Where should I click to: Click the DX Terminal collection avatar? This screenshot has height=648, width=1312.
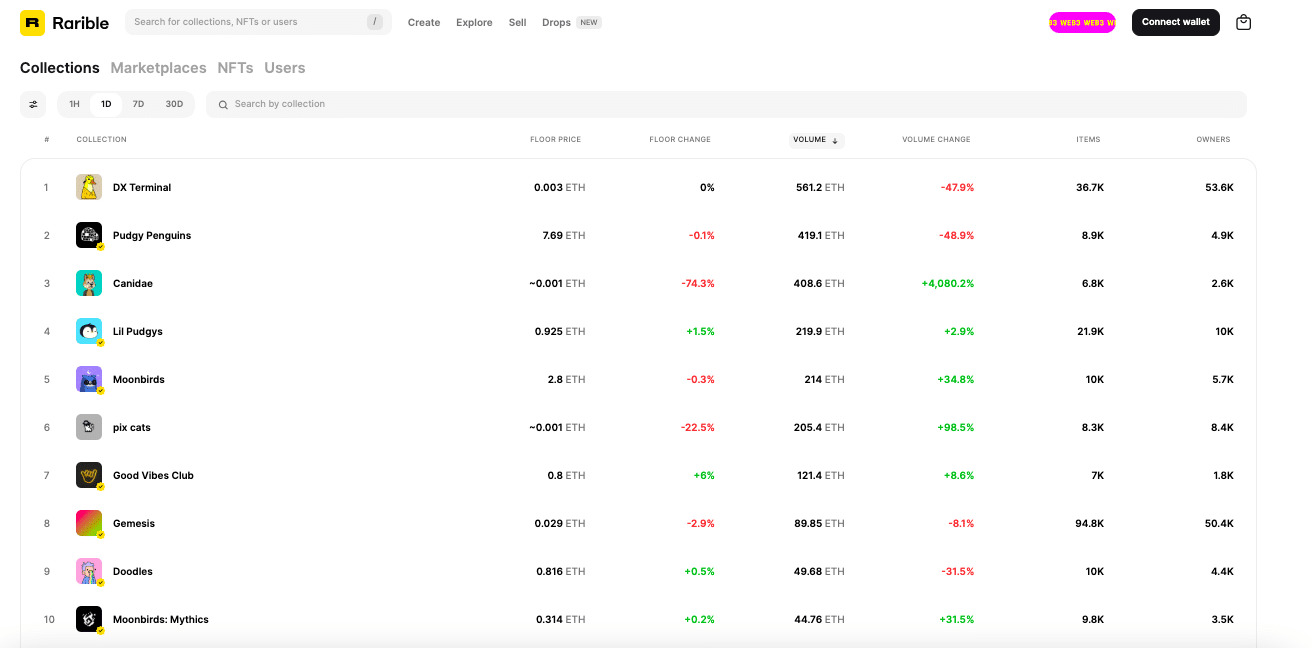89,187
